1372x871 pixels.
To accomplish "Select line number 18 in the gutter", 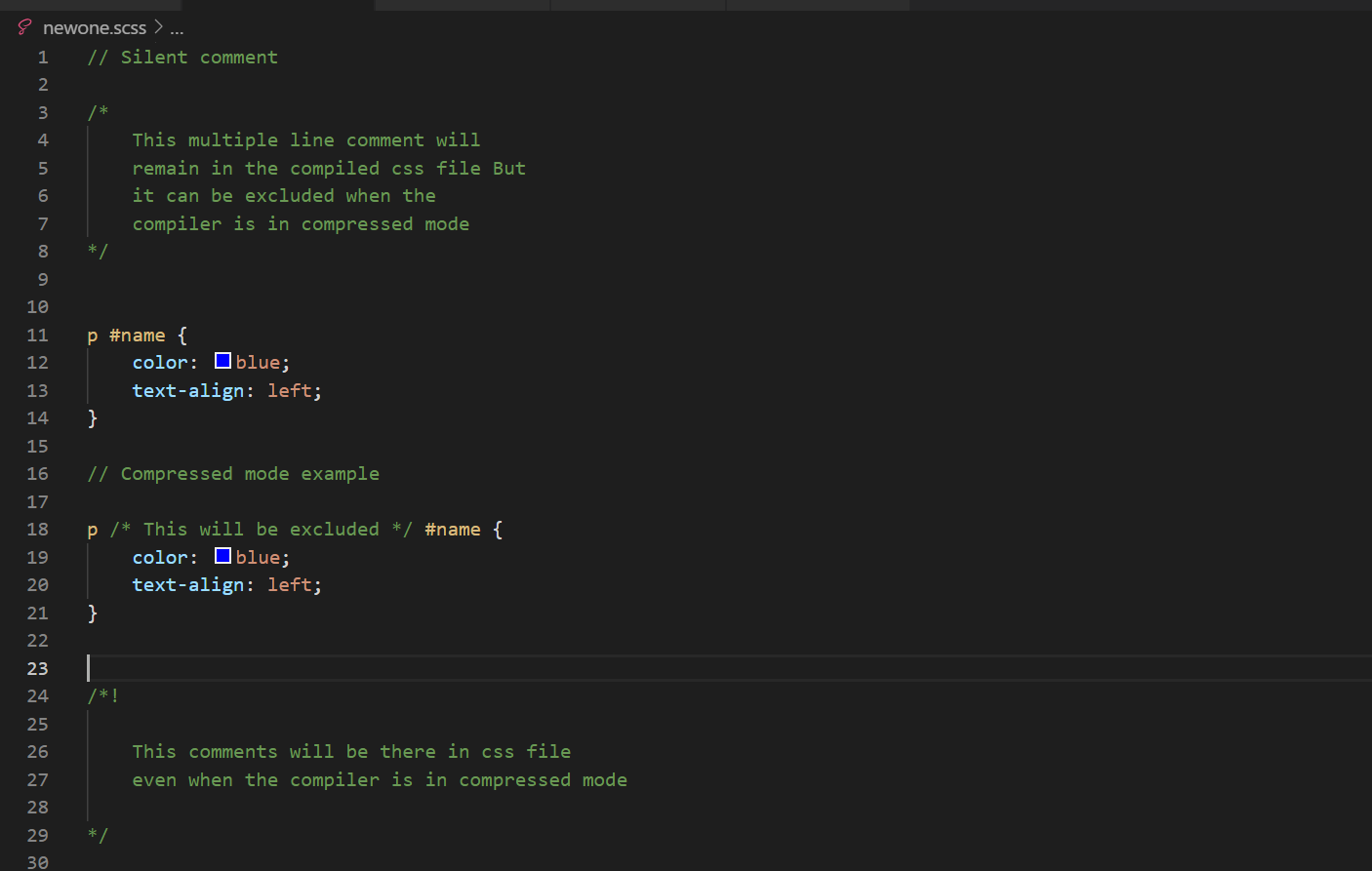I will pos(37,530).
